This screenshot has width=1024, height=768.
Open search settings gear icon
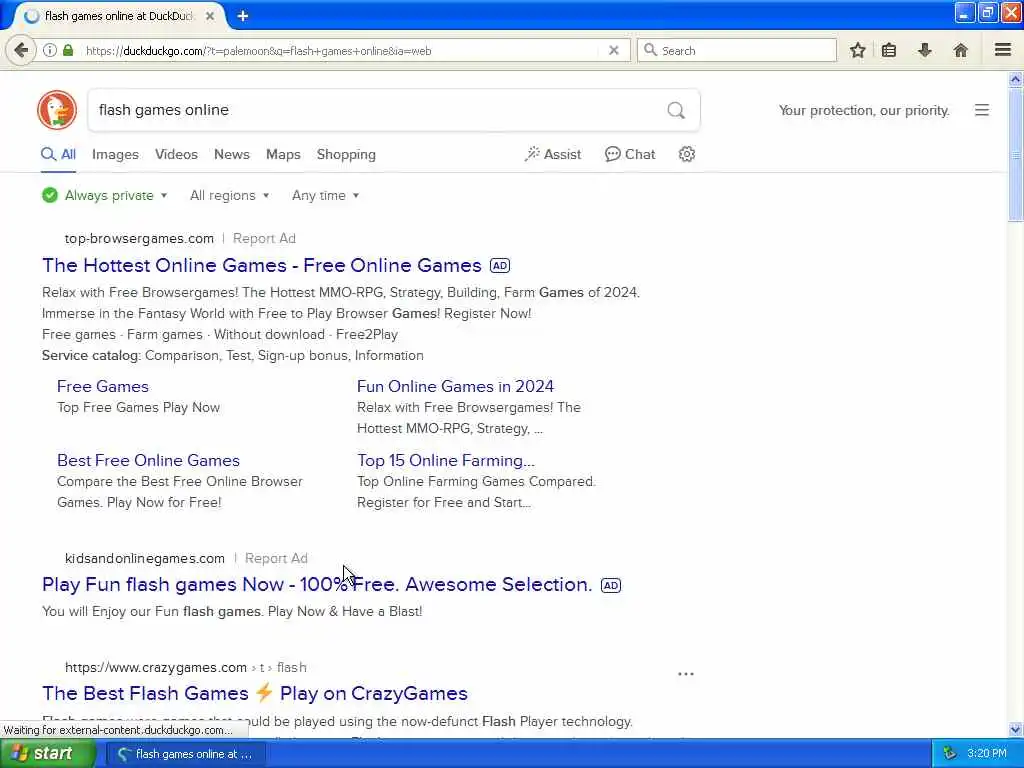686,154
